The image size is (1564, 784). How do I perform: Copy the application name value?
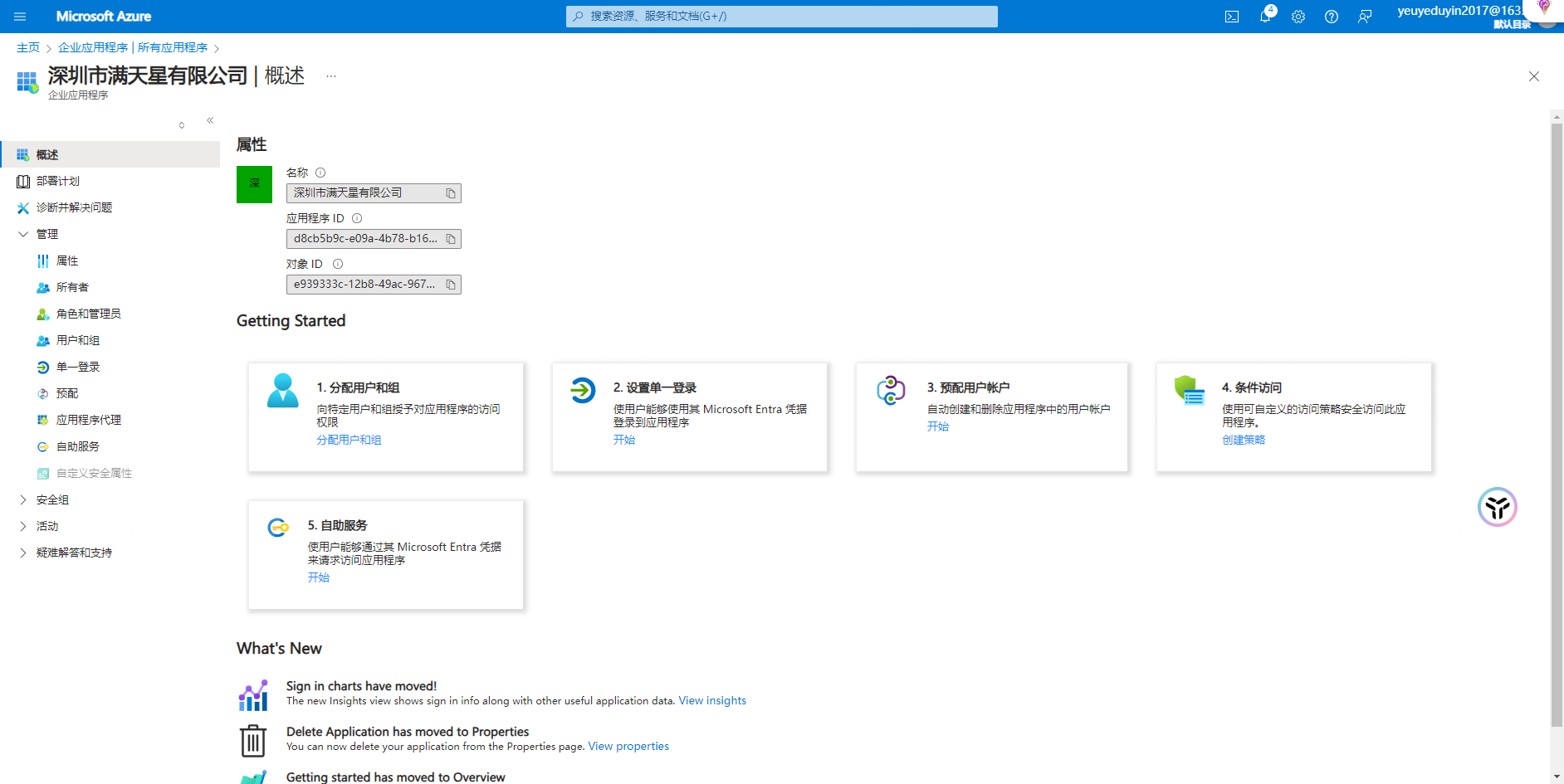click(x=451, y=193)
